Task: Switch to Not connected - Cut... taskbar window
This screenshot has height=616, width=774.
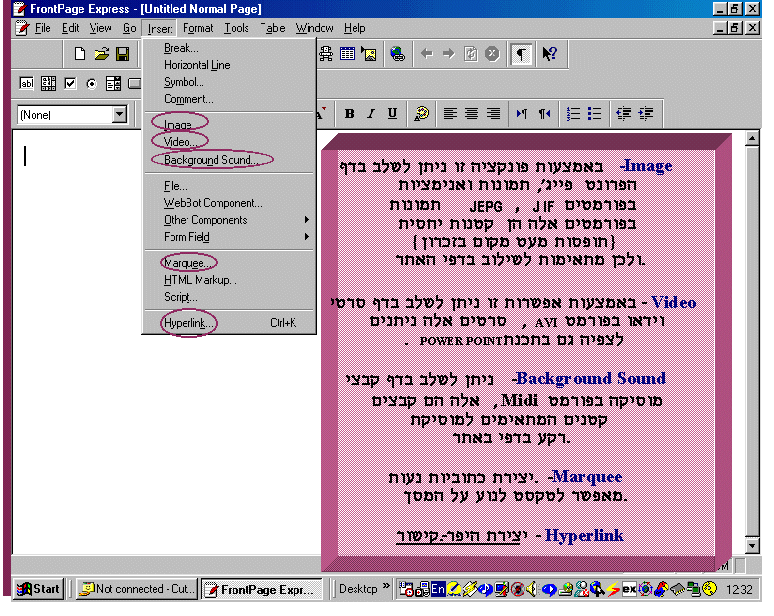Action: 136,589
